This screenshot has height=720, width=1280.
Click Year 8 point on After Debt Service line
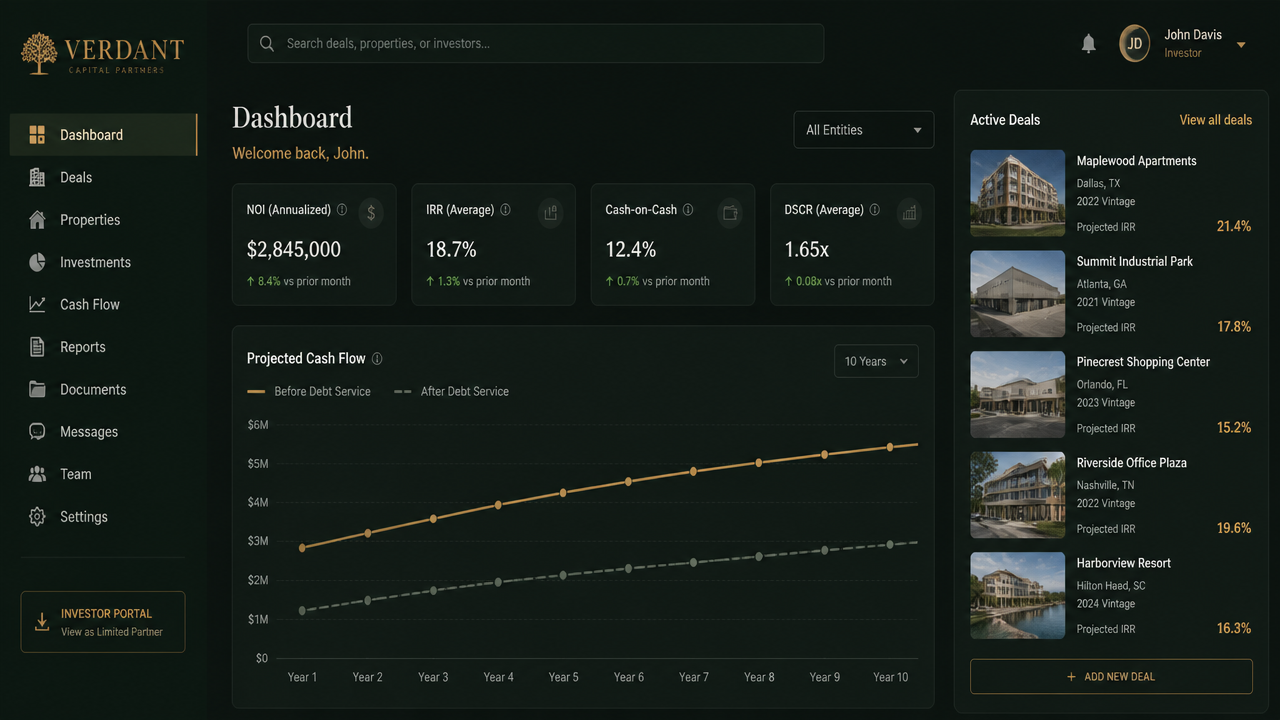(759, 556)
